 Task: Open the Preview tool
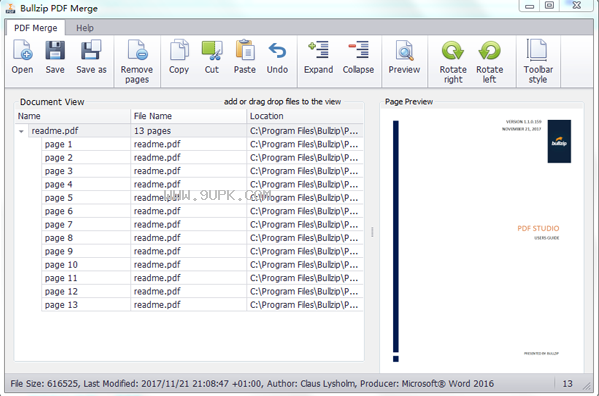[404, 50]
